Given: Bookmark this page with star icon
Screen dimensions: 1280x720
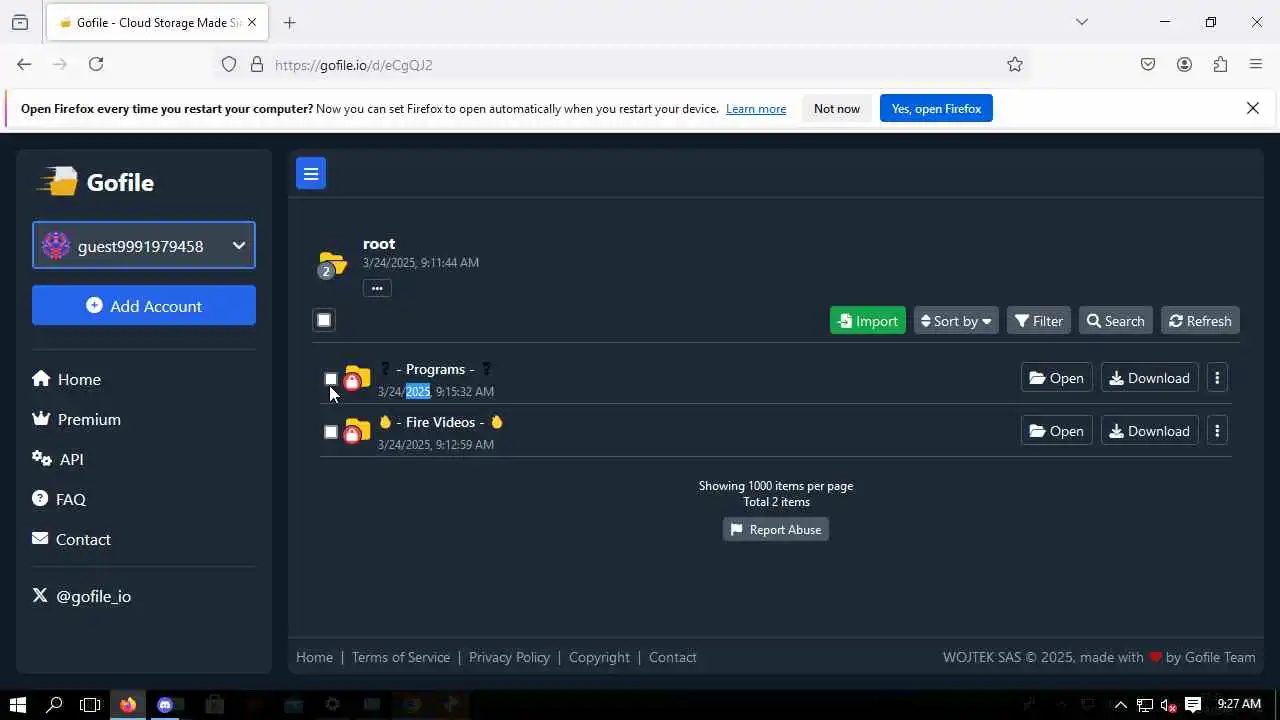Looking at the screenshot, I should [x=1015, y=64].
